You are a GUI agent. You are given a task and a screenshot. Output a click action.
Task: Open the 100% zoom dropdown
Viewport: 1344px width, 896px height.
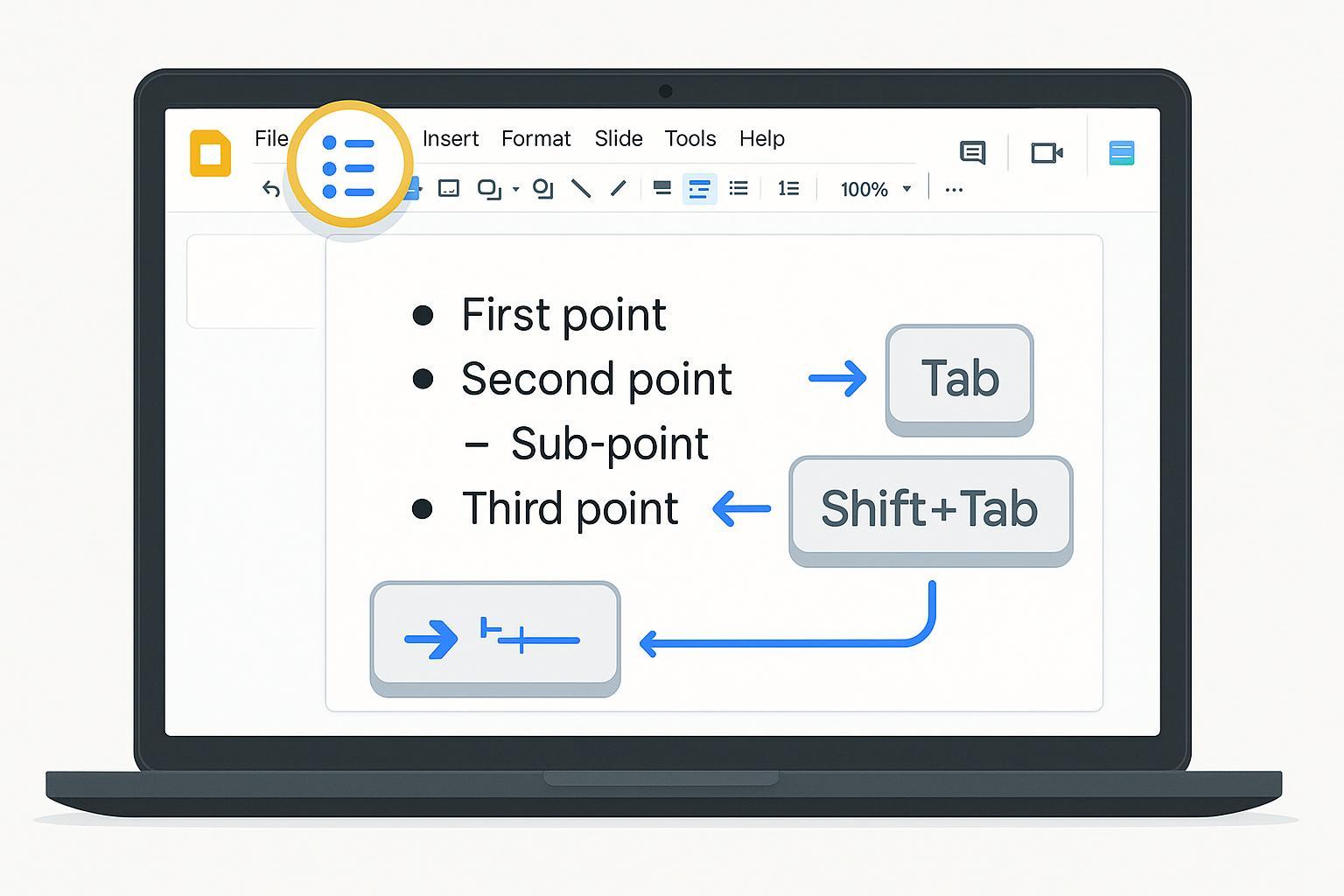tap(875, 190)
